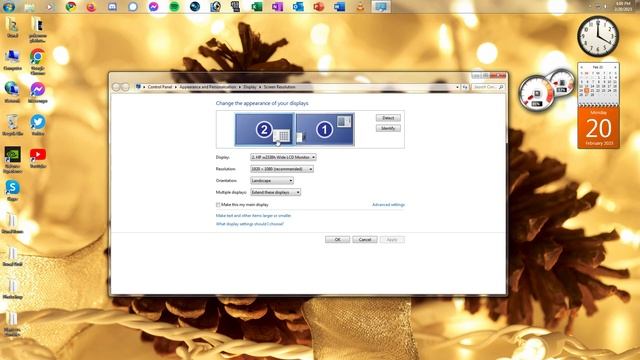Expand the Orientation dropdown showing Landscape
The image size is (640, 360).
(x=272, y=180)
